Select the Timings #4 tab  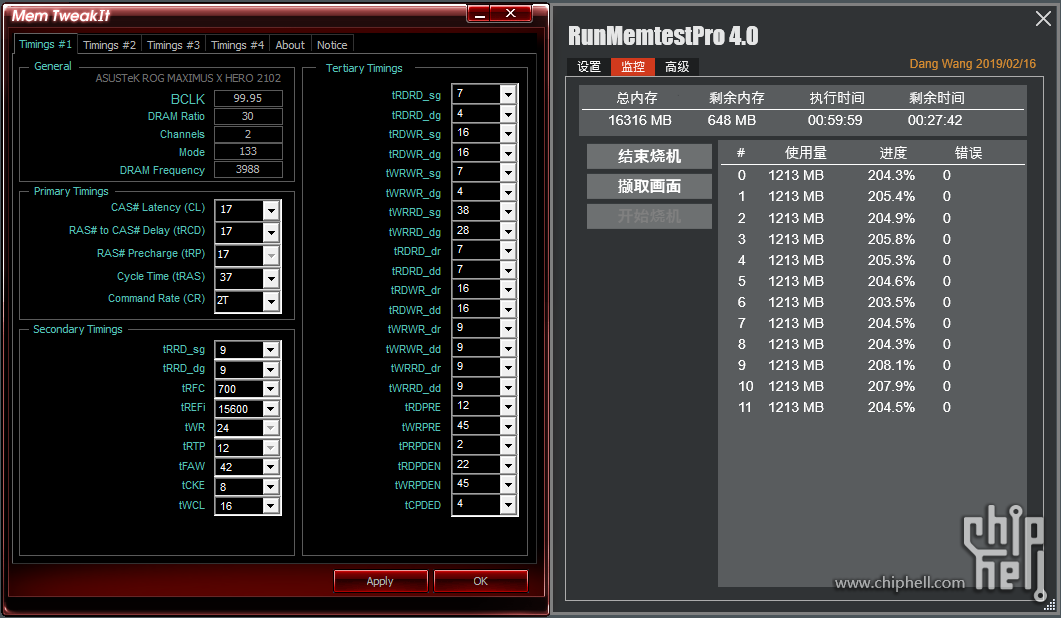237,45
